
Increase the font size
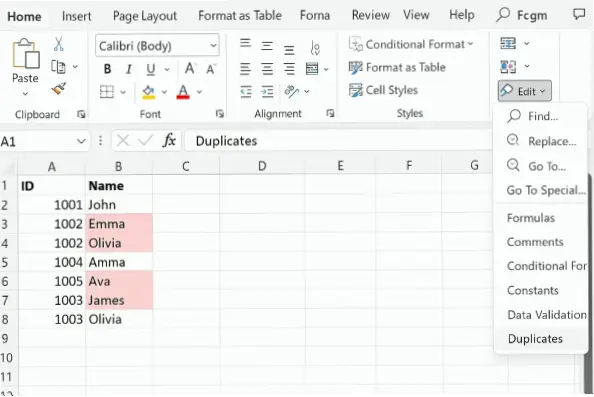click(x=190, y=69)
